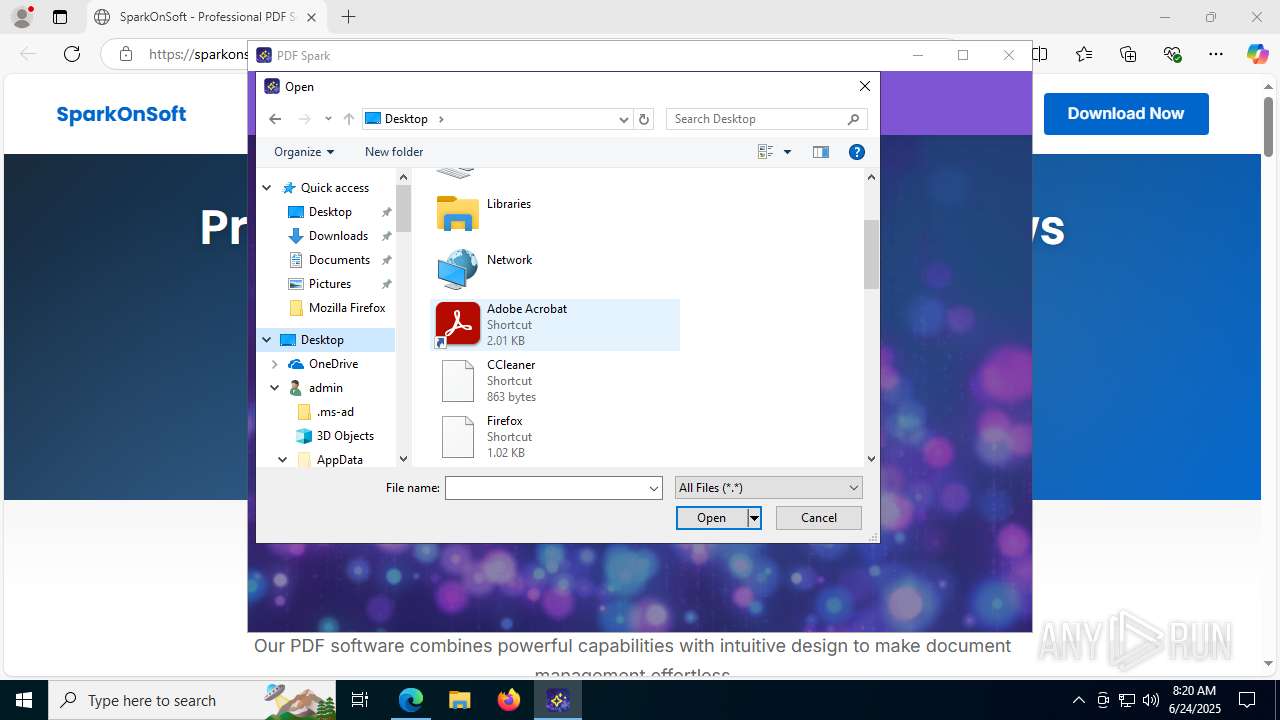Open Firefox from taskbar
This screenshot has height=720, width=1280.
tap(509, 700)
